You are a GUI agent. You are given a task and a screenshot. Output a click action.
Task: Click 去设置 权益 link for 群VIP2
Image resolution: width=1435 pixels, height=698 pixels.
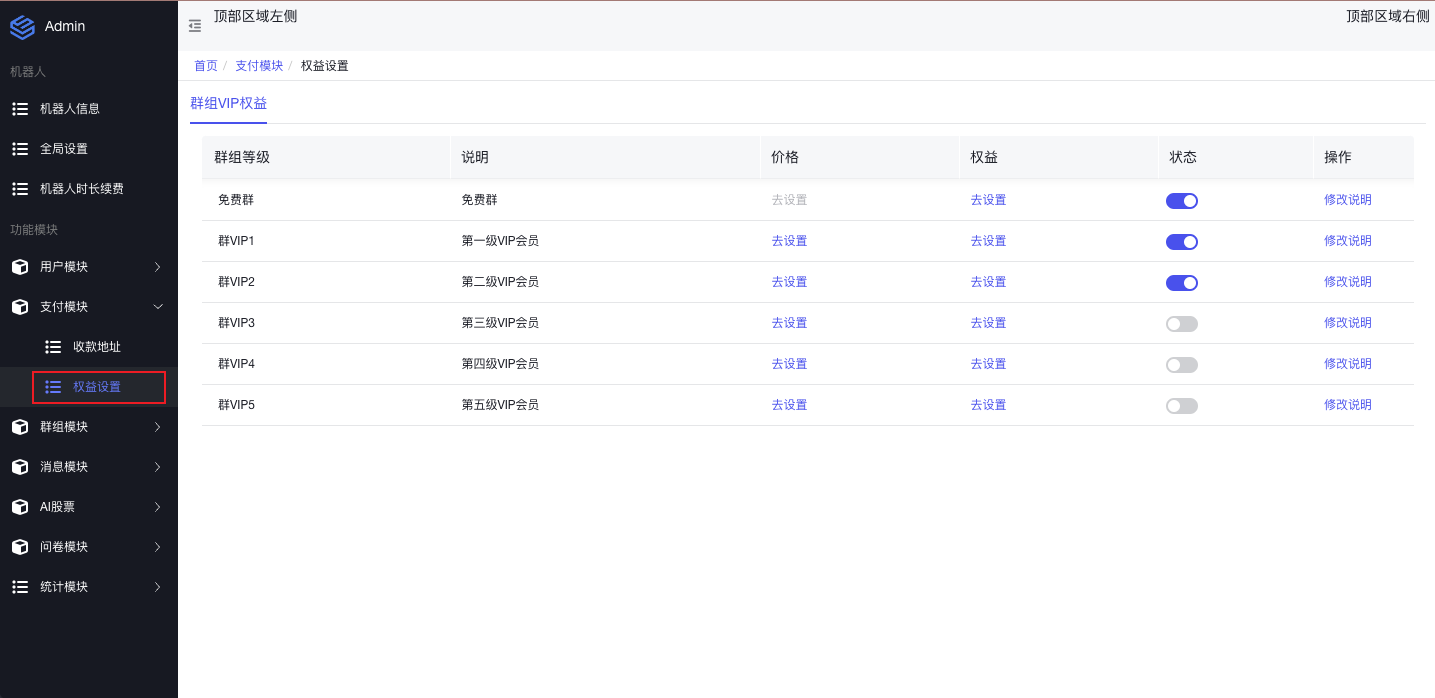[x=988, y=282]
